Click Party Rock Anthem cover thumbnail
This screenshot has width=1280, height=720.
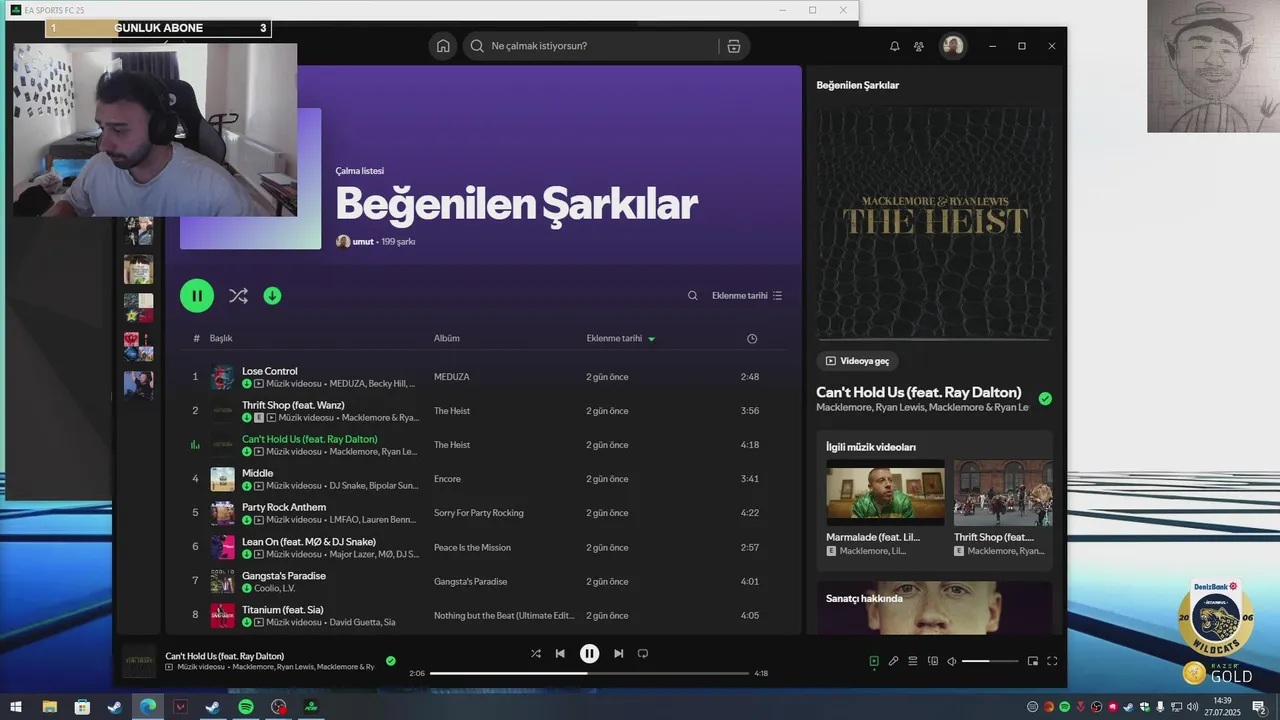pos(223,513)
